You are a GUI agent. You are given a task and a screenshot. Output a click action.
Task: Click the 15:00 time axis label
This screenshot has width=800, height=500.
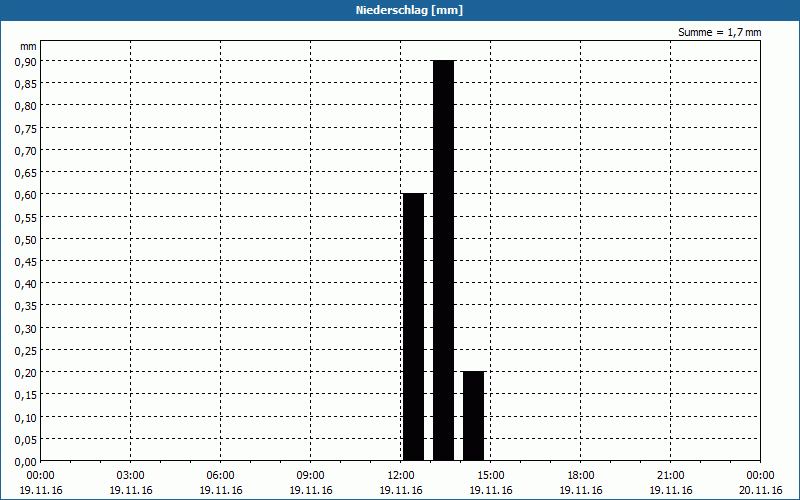(x=491, y=476)
